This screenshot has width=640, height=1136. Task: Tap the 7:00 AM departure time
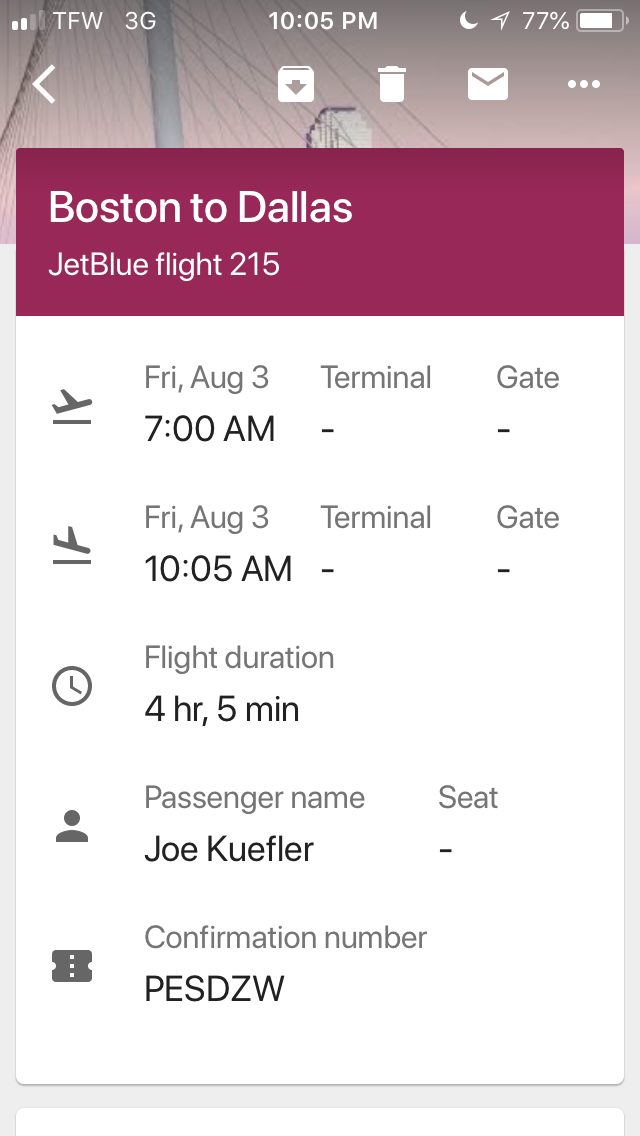[x=210, y=429]
